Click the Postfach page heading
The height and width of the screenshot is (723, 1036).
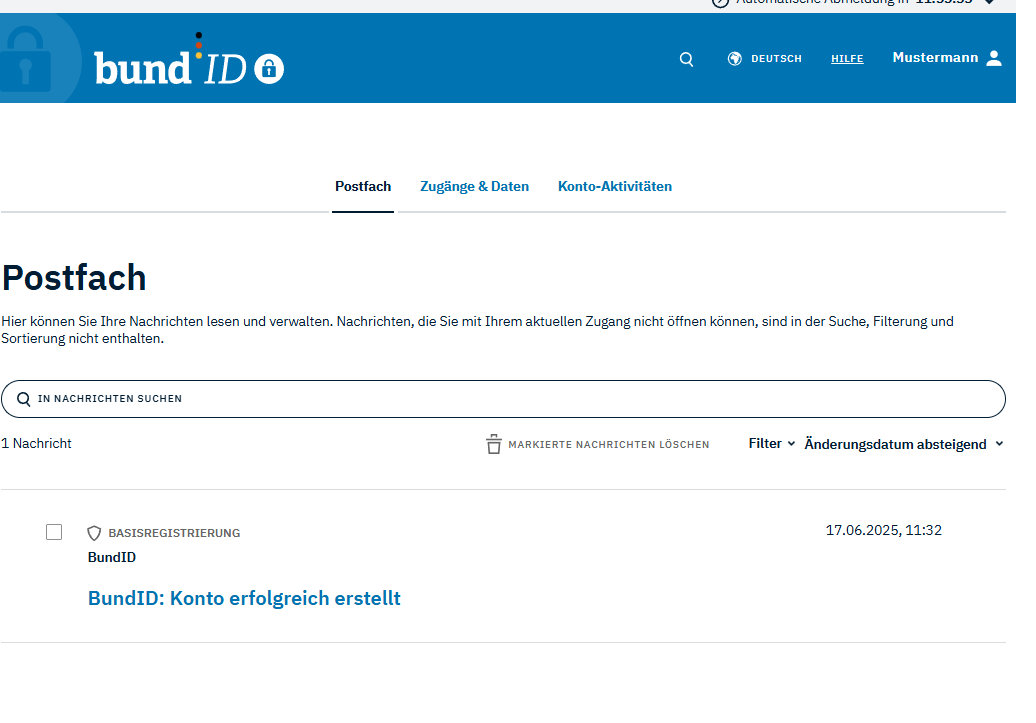pos(73,278)
